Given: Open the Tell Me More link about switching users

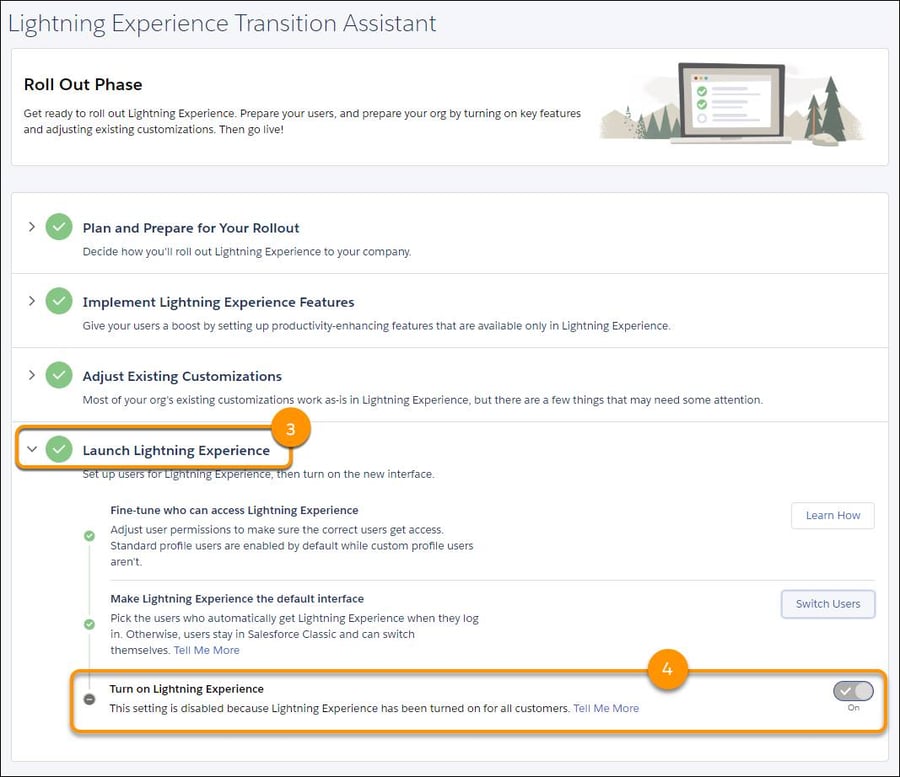Looking at the screenshot, I should pyautogui.click(x=206, y=650).
